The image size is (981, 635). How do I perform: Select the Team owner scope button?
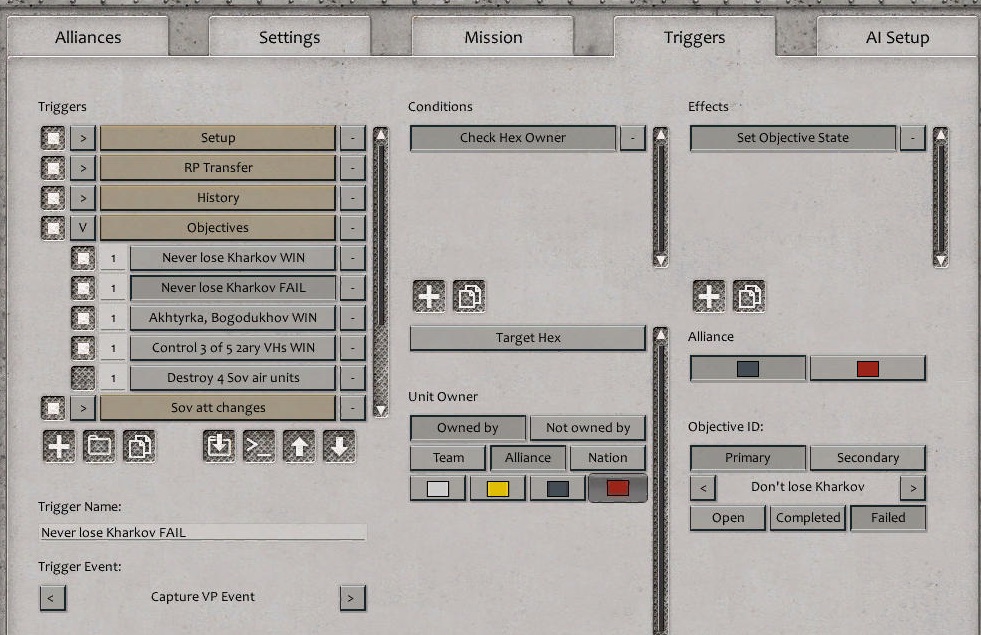448,458
